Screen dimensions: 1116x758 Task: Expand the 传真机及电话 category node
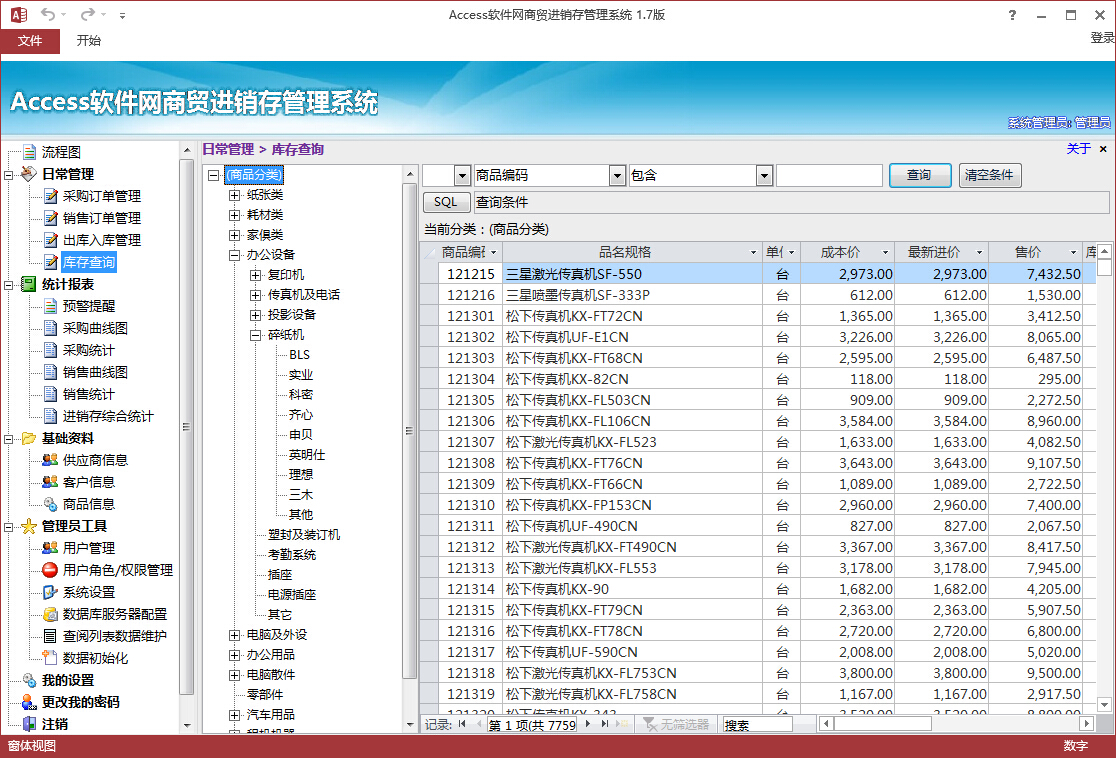(256, 295)
